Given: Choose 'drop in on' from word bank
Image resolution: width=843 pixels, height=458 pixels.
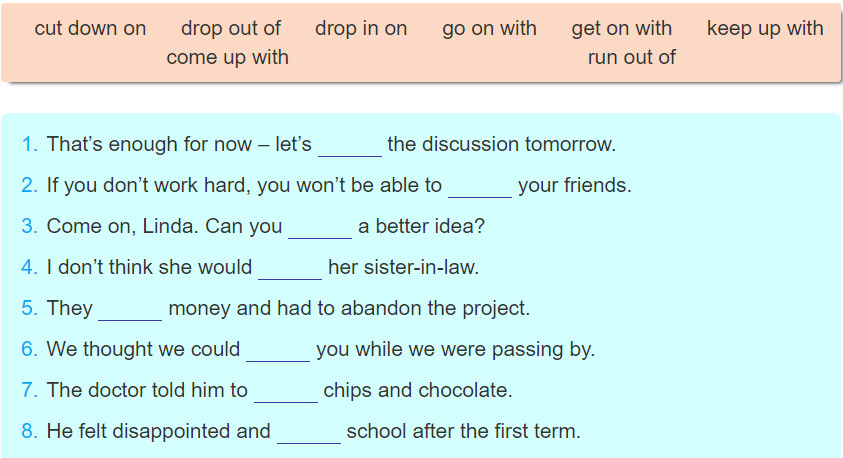Looking at the screenshot, I should tap(361, 28).
